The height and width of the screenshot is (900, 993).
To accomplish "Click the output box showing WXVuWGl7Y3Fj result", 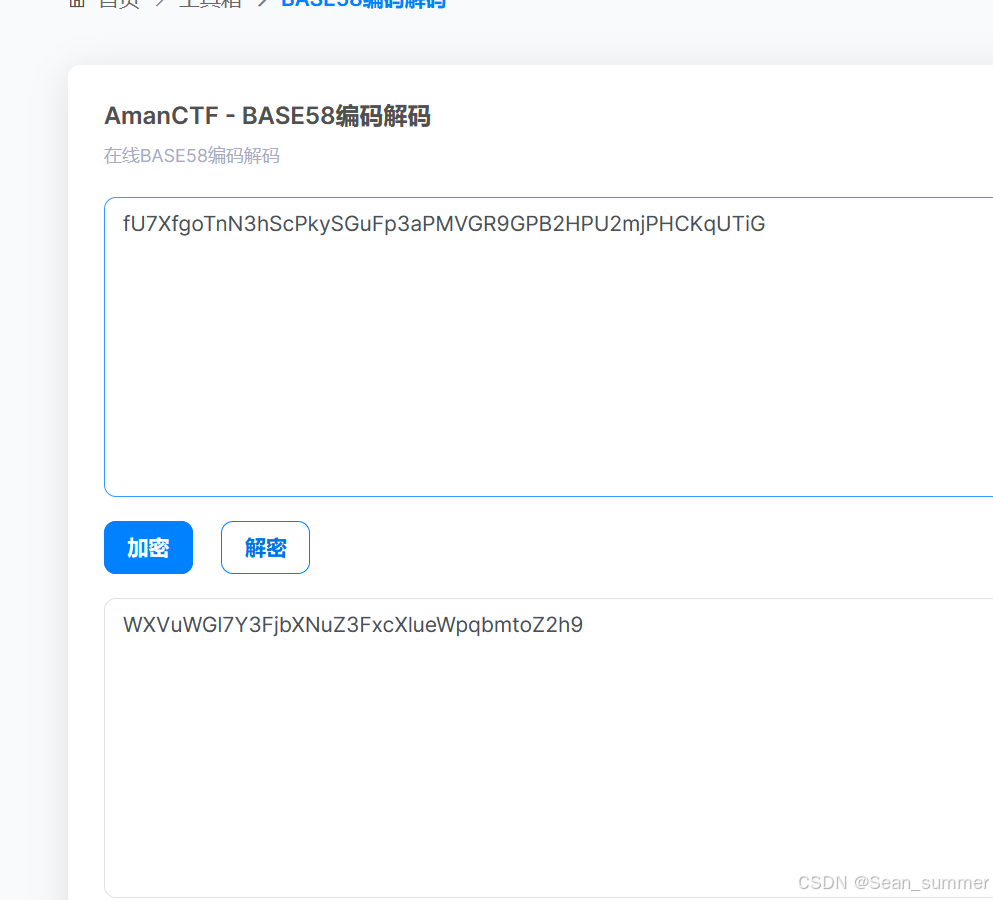I will tap(548, 747).
